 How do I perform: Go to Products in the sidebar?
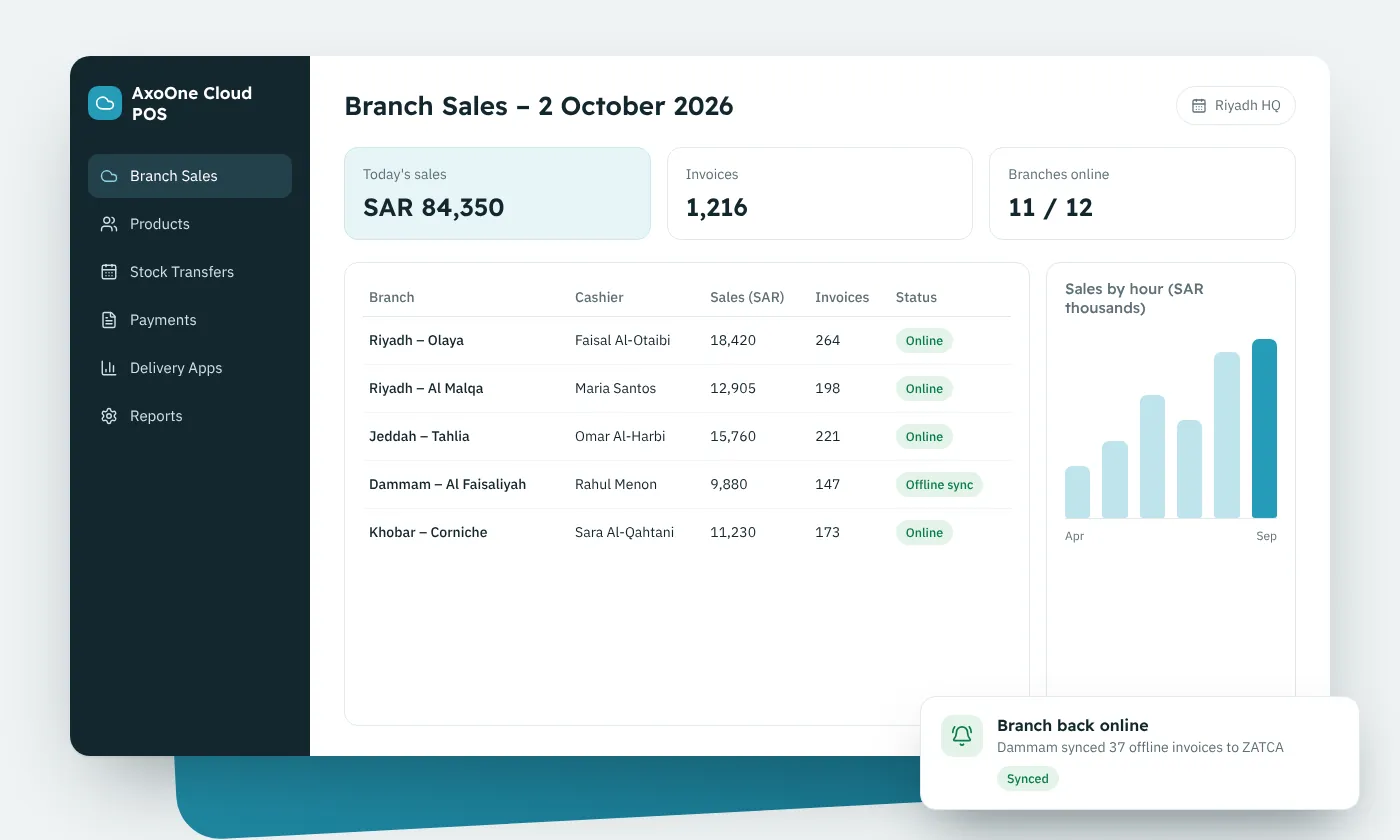190,224
